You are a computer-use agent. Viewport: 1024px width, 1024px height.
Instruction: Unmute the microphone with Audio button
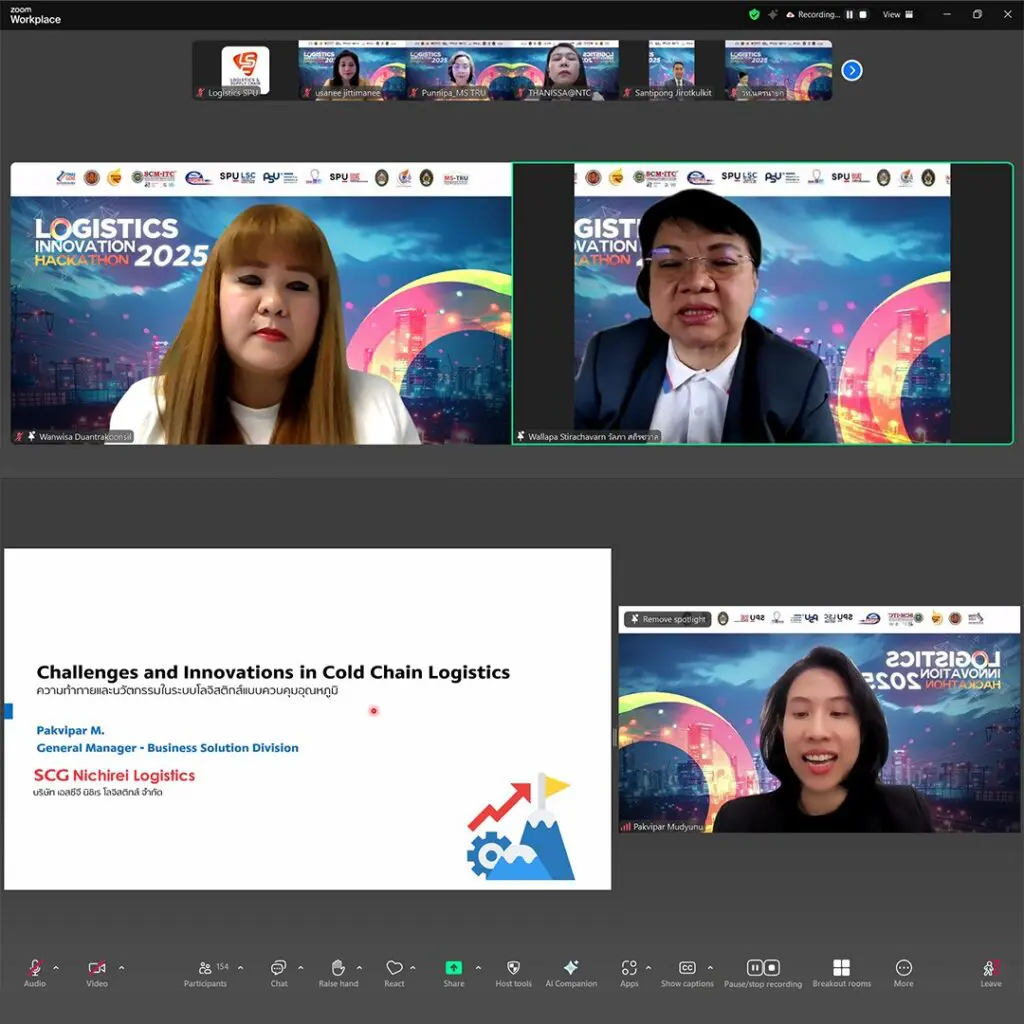35,973
